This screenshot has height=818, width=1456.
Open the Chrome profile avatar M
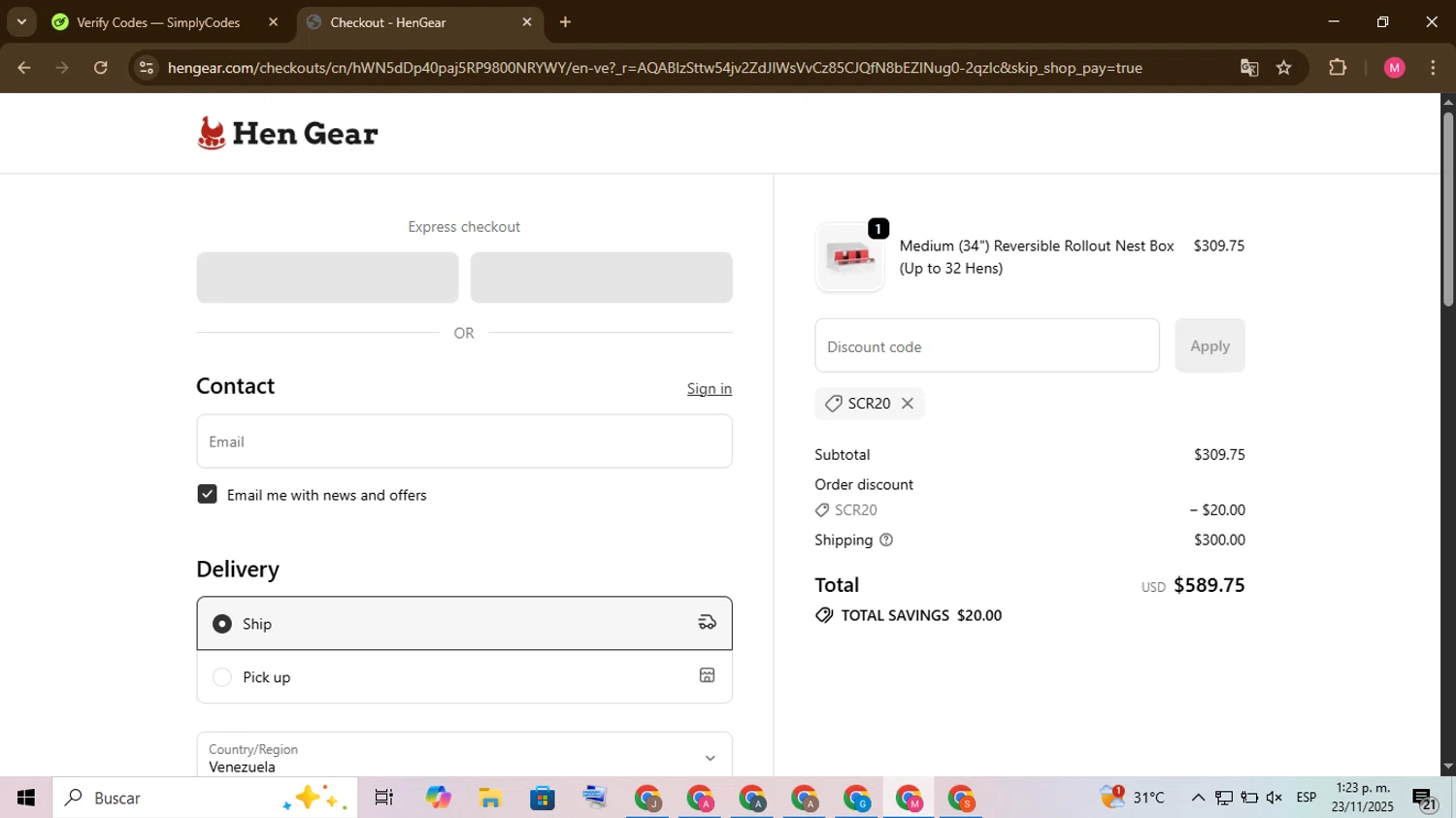click(1395, 68)
